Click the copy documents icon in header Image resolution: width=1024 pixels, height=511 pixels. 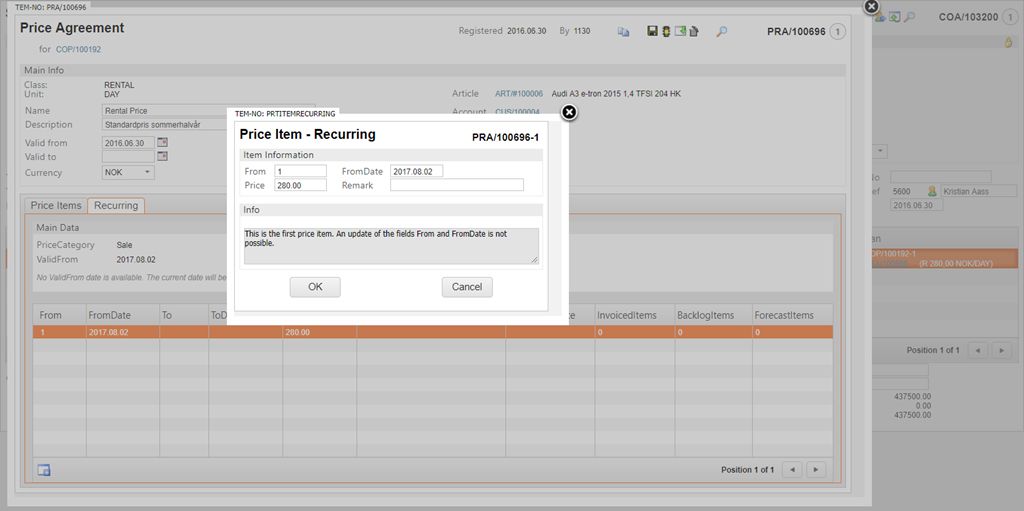623,32
